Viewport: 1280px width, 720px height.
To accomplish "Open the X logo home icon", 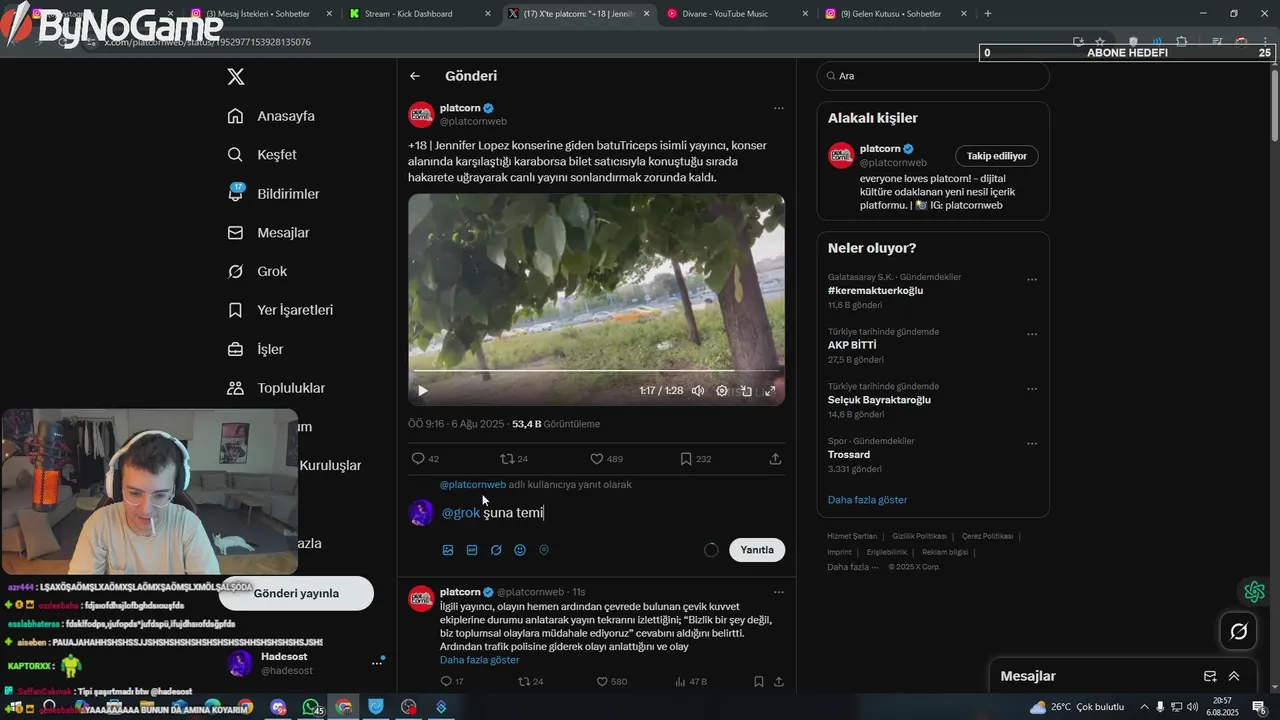I will click(x=236, y=77).
